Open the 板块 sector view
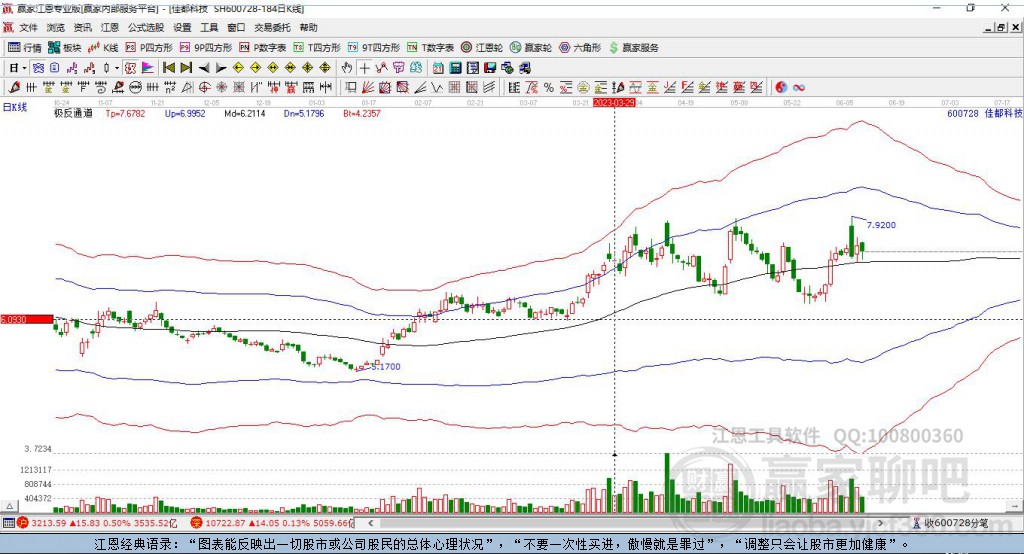Viewport: 1024px width, 554px height. pos(65,48)
